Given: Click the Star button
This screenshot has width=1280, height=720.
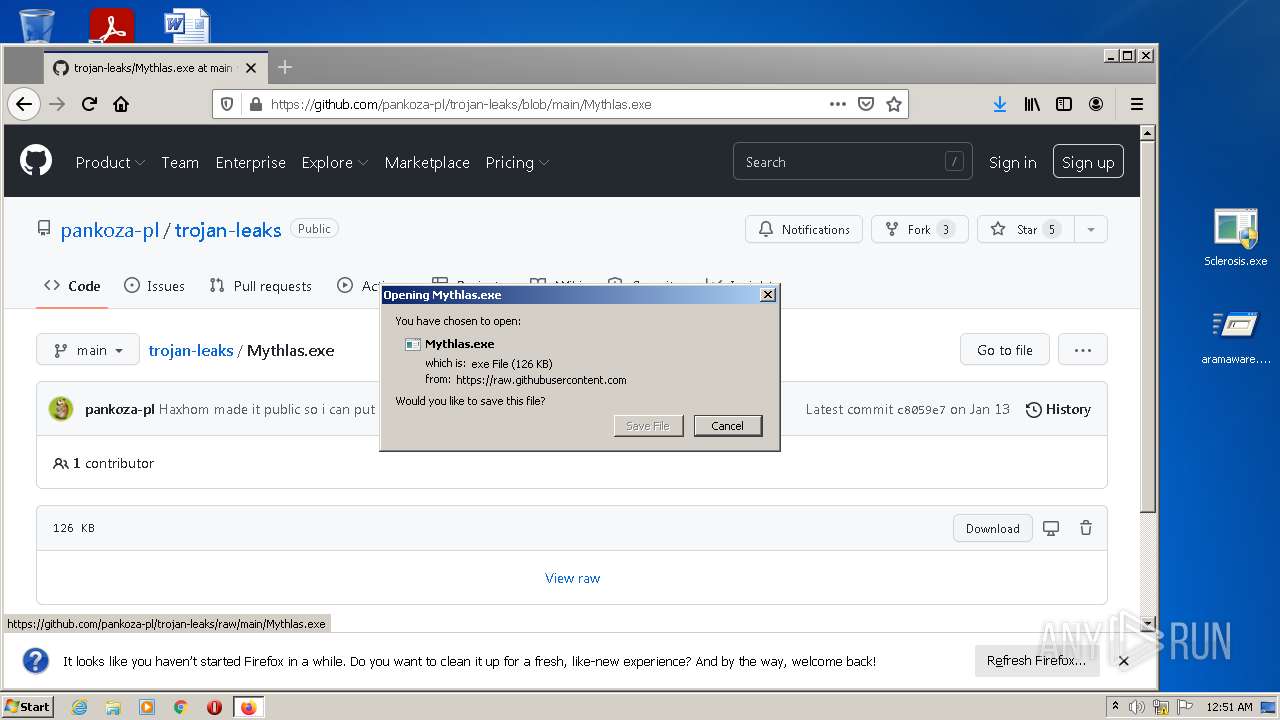Looking at the screenshot, I should pos(1026,229).
